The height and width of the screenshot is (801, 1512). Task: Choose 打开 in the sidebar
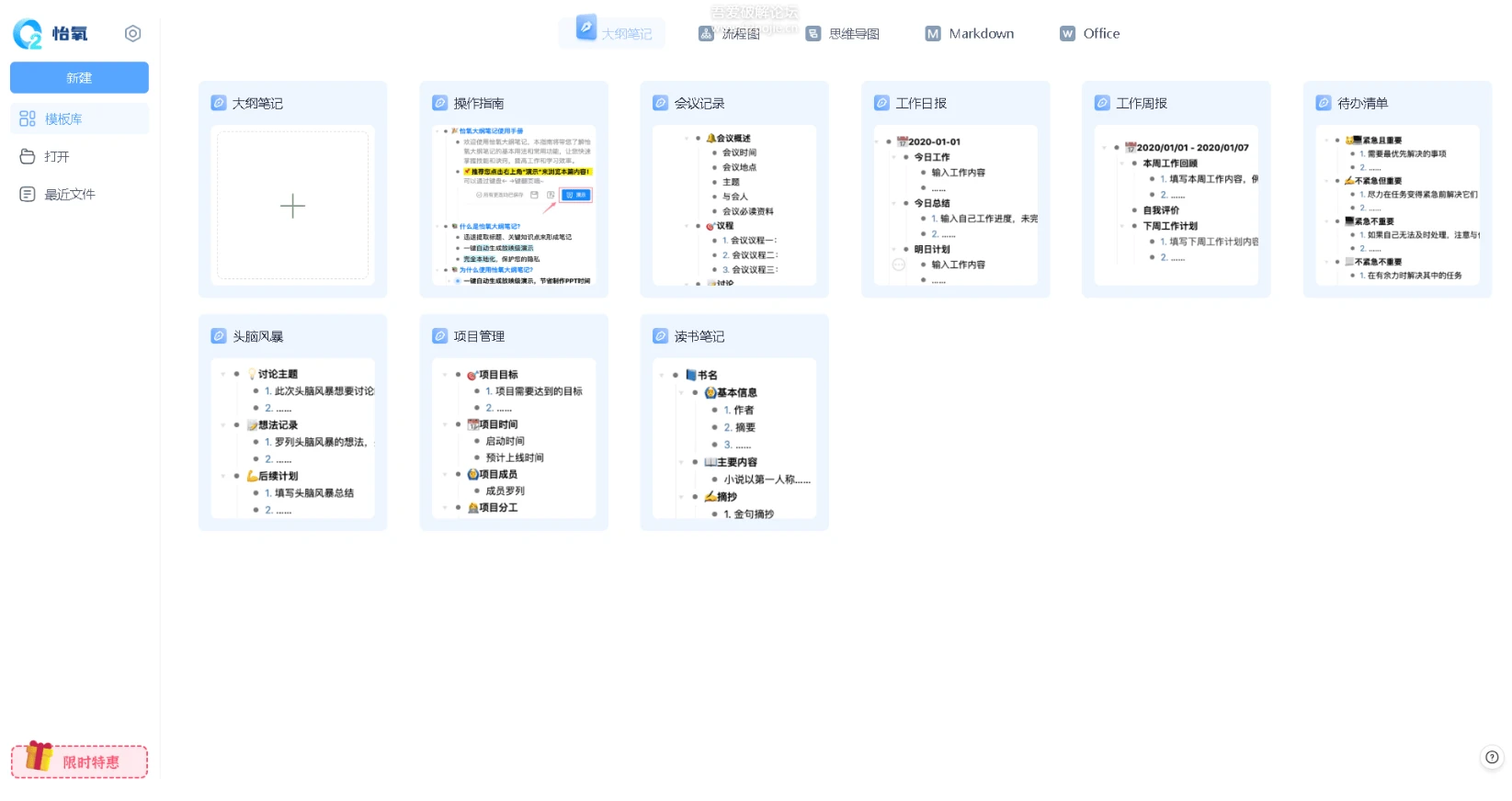(79, 156)
